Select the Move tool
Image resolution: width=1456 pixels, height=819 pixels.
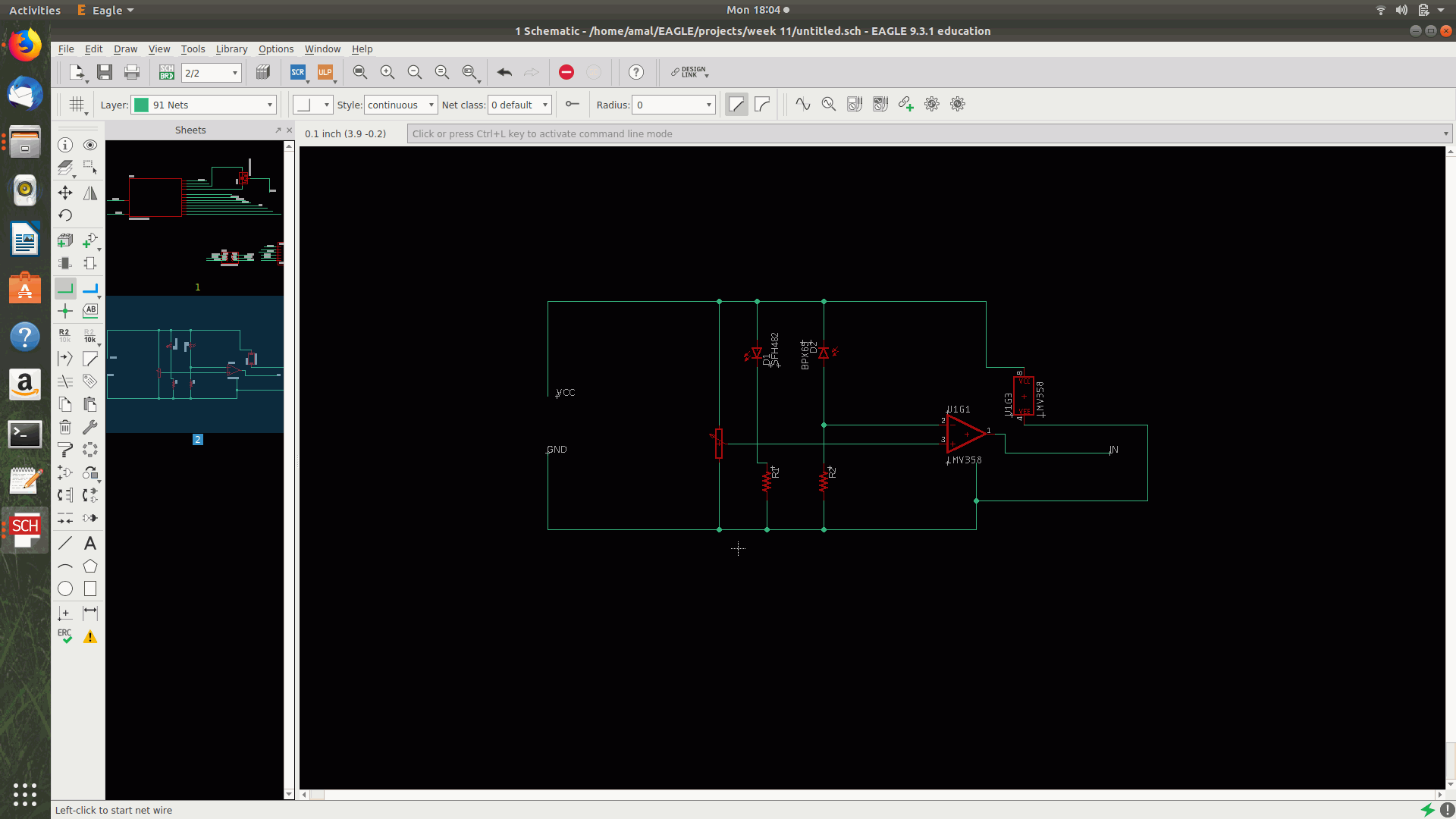65,193
